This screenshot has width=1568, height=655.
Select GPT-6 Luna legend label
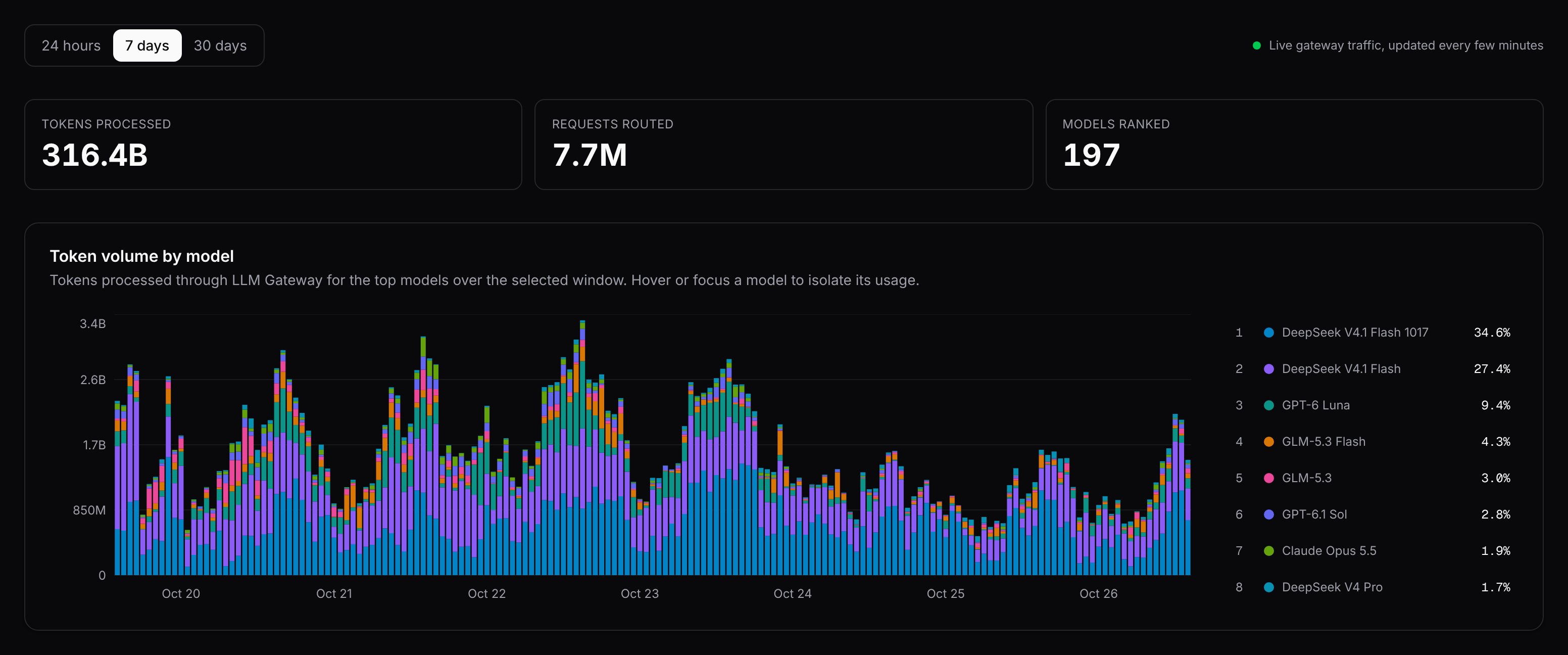tap(1315, 405)
